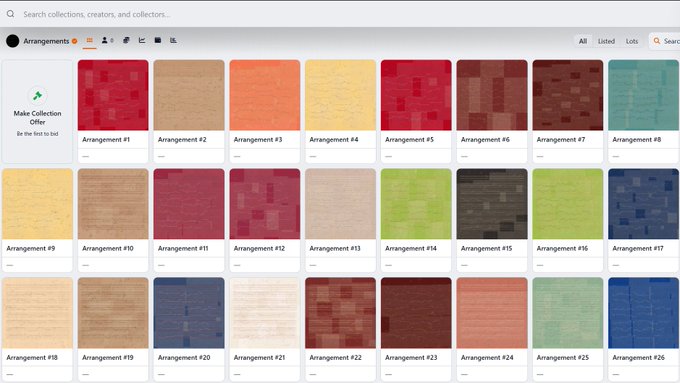This screenshot has height=383, width=680.
Task: Click 'Be the first to bid' text
Action: (37, 134)
